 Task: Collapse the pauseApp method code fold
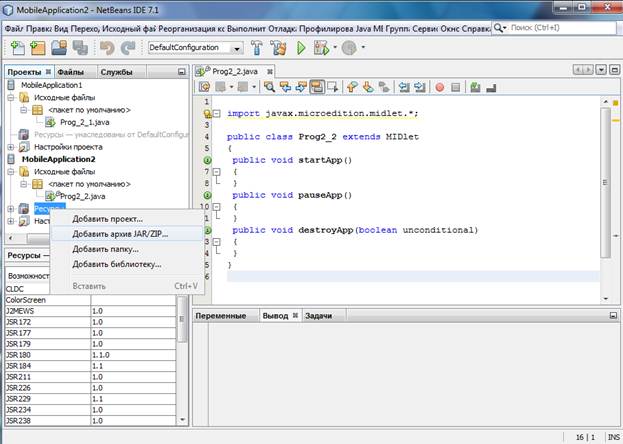coord(216,206)
